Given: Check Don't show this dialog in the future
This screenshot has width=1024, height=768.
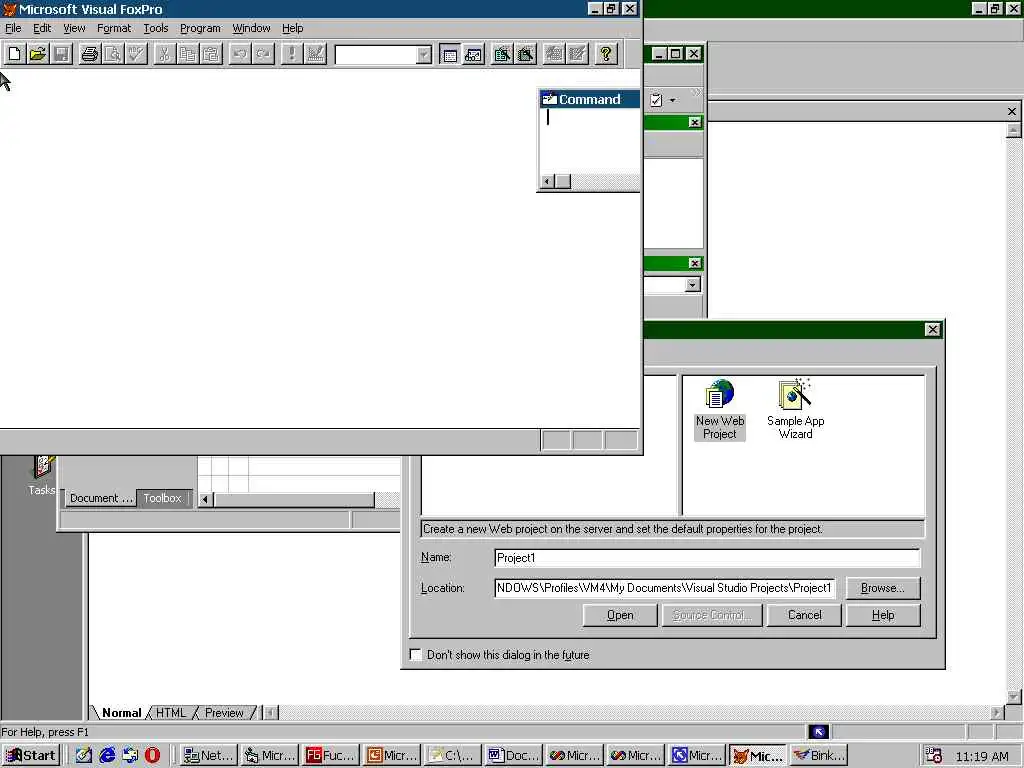Looking at the screenshot, I should click(416, 654).
